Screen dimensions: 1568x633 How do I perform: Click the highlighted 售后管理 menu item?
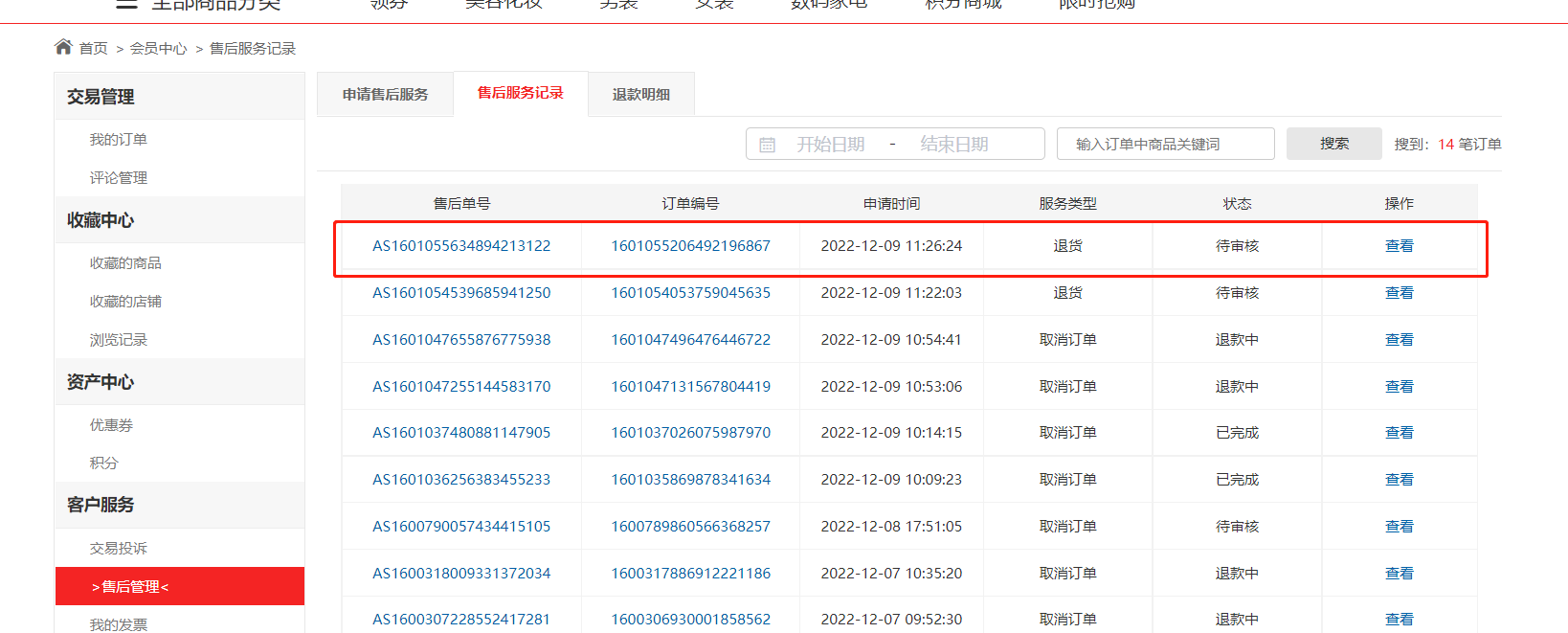[180, 586]
